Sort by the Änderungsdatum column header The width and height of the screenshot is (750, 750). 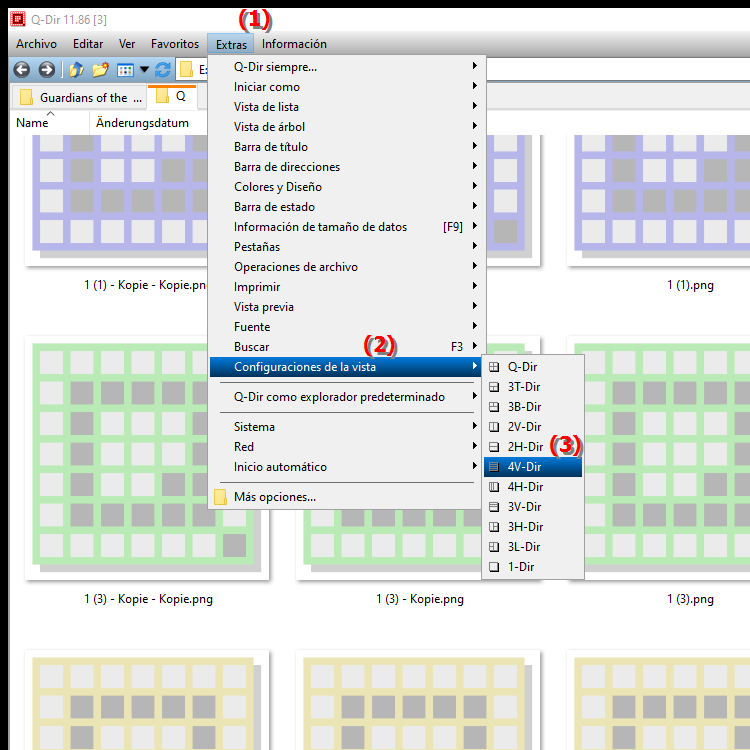(x=148, y=123)
